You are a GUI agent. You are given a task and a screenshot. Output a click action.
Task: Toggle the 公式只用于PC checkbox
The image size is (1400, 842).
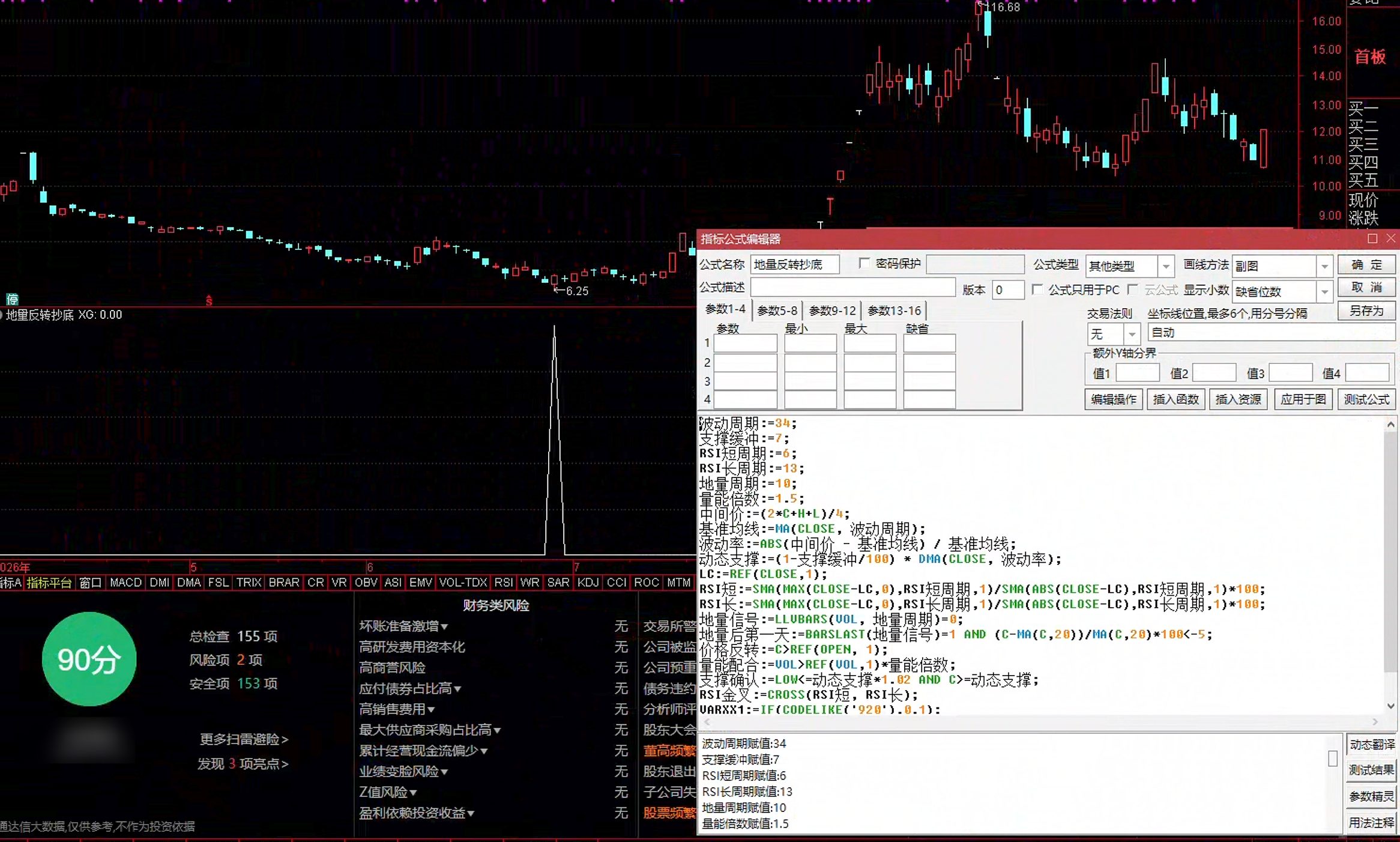(1037, 289)
